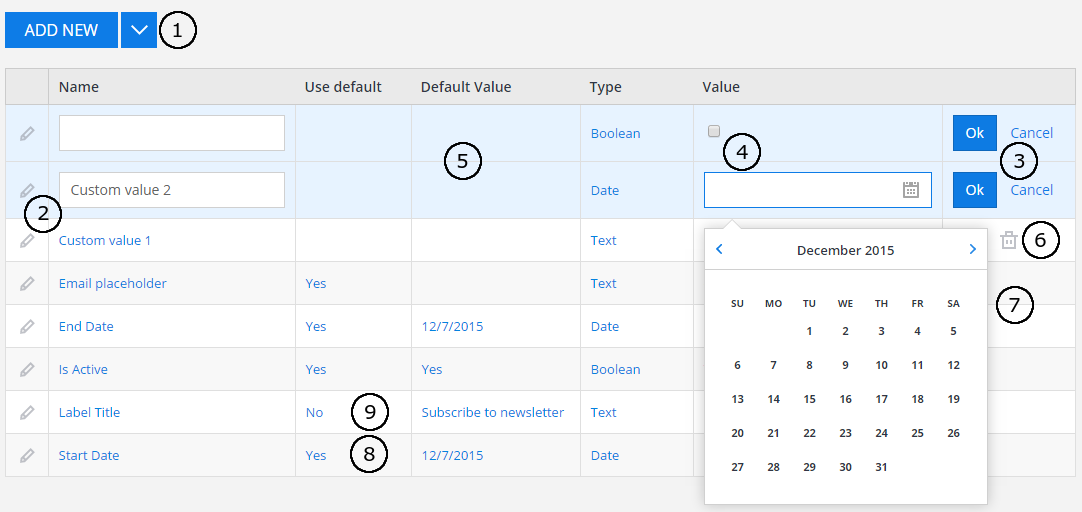Click the End Date name cell
Image resolution: width=1082 pixels, height=512 pixels.
86,326
